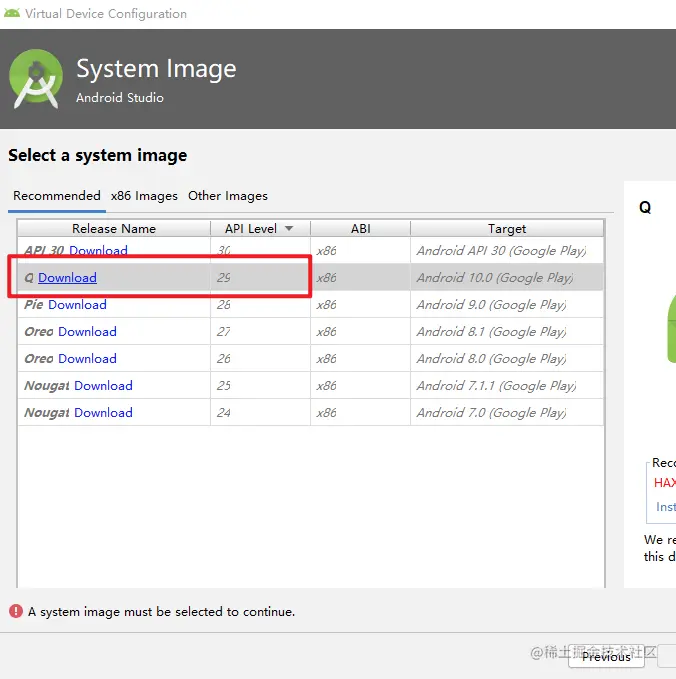Viewport: 676px width, 679px height.
Task: Select the Android 7.1.1 (Google Play) cell
Action: point(507,385)
